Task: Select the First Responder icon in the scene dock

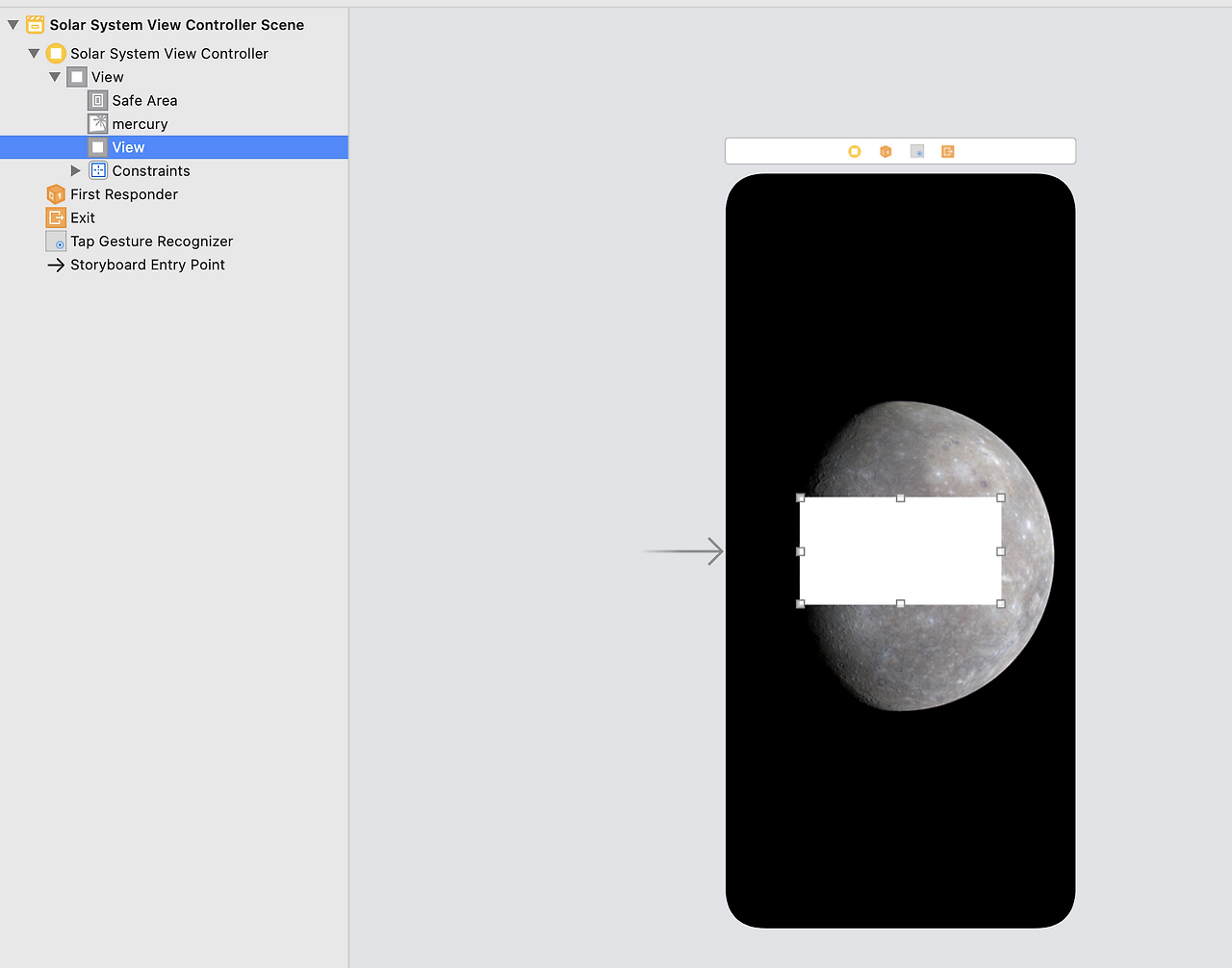Action: click(x=885, y=151)
